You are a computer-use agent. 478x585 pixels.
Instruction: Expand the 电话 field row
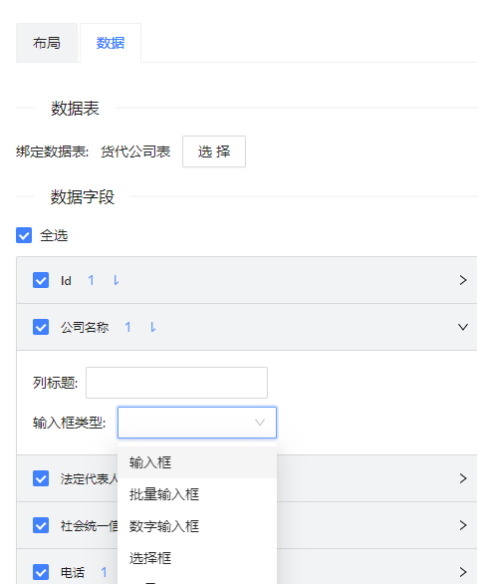463,572
